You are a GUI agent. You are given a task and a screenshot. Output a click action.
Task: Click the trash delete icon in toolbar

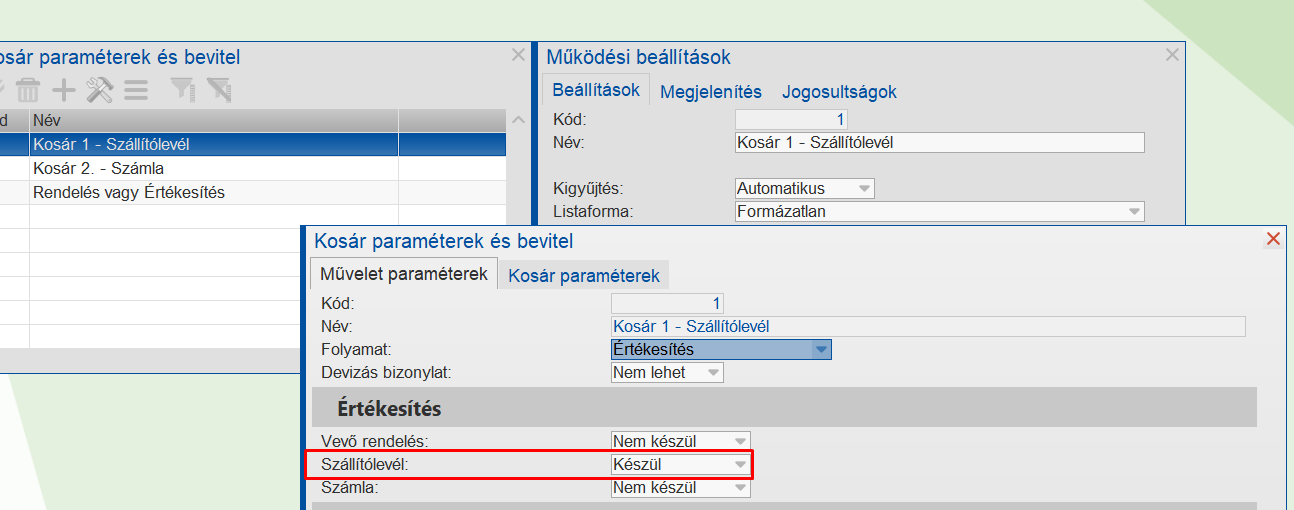tap(27, 91)
